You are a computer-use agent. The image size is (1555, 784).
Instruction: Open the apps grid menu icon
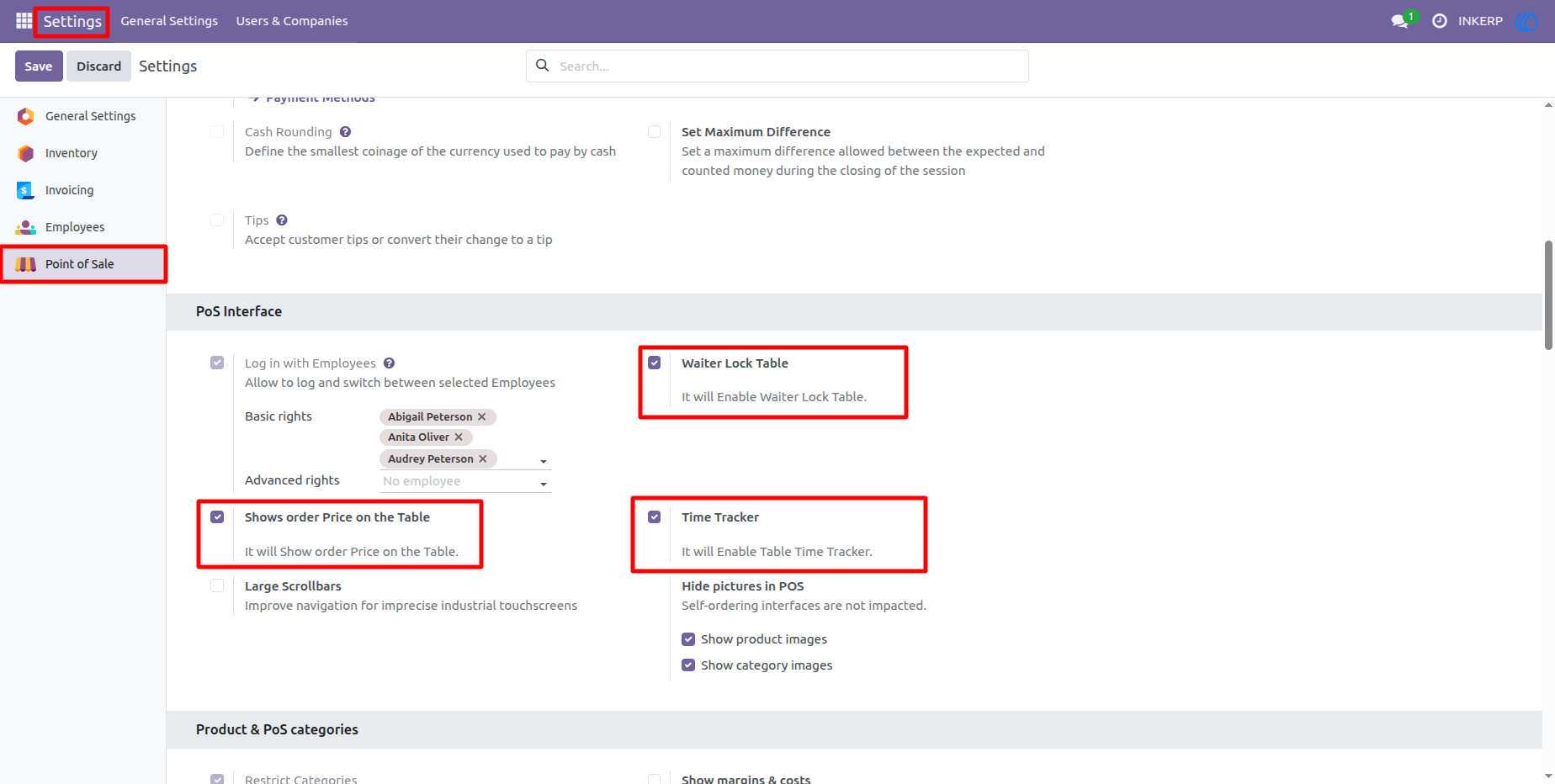click(x=24, y=21)
